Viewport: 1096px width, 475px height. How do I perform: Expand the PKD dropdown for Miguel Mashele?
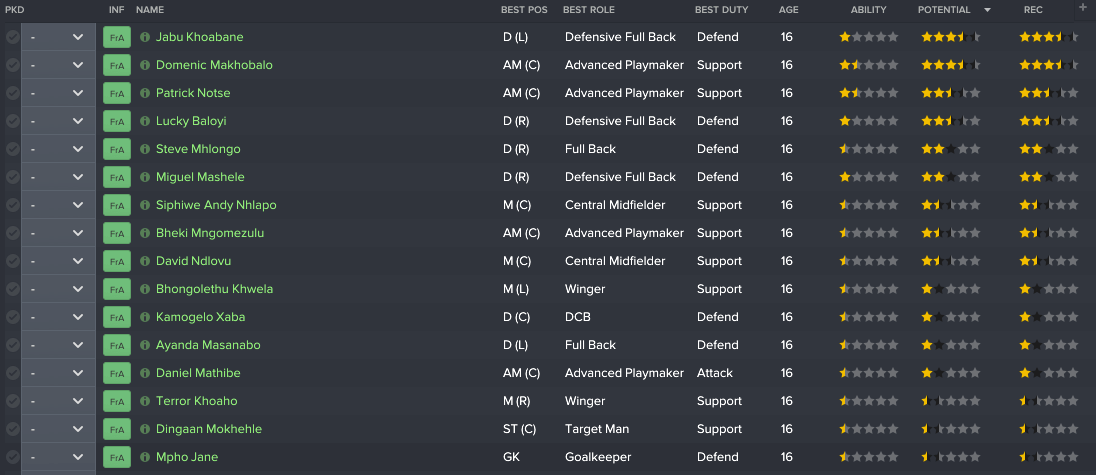(x=58, y=177)
